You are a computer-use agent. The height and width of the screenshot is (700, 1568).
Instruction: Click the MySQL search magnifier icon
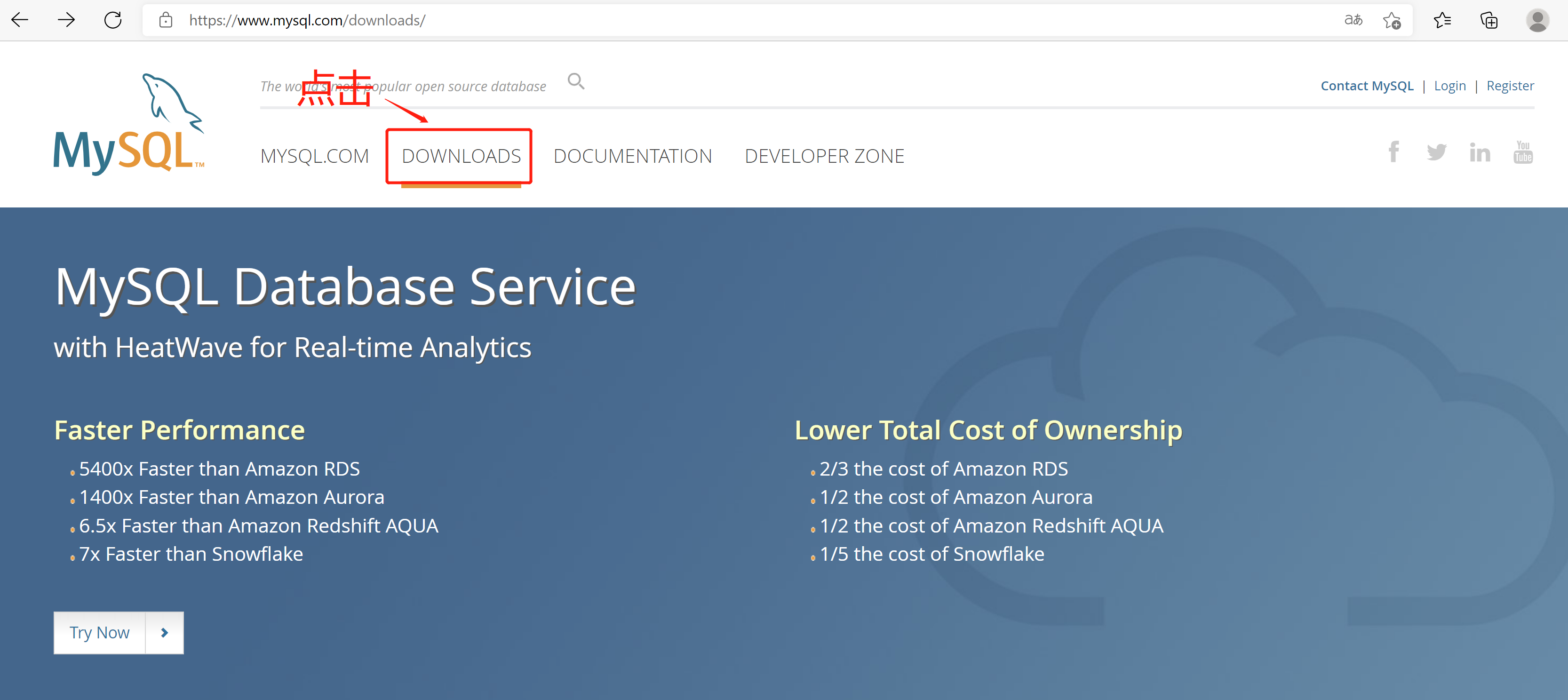pyautogui.click(x=576, y=81)
